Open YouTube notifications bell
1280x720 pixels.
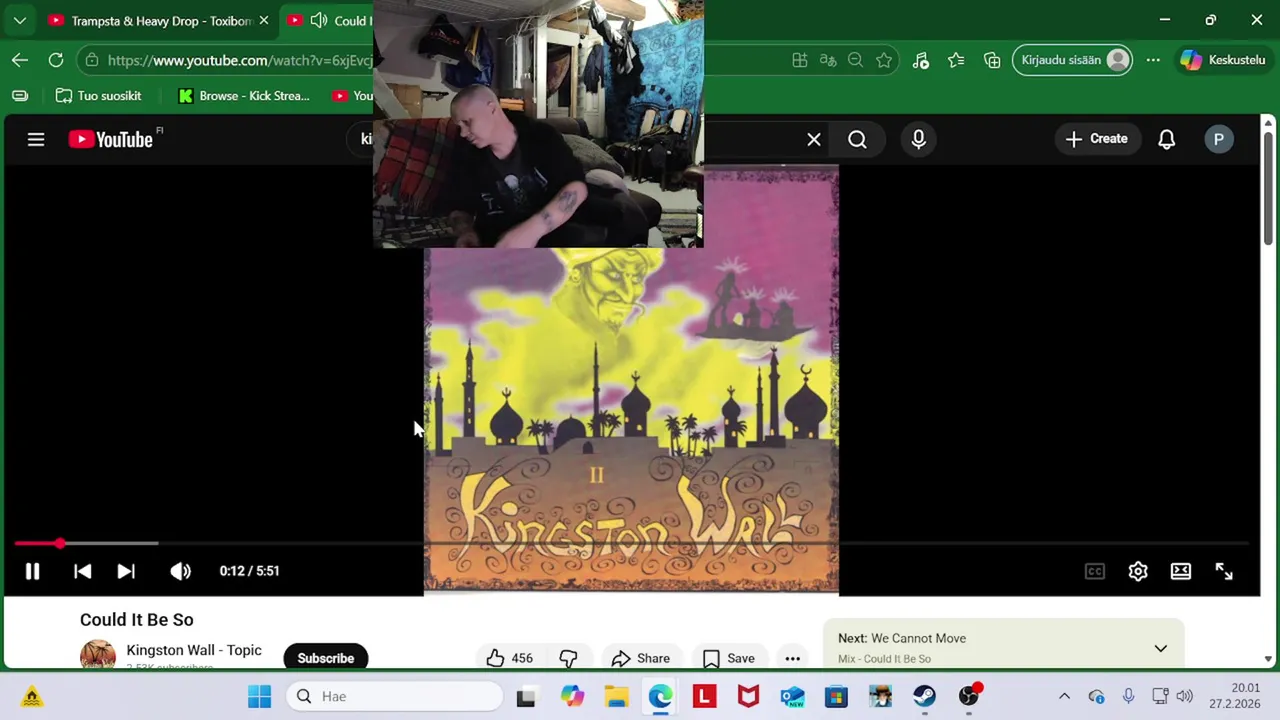click(1166, 139)
